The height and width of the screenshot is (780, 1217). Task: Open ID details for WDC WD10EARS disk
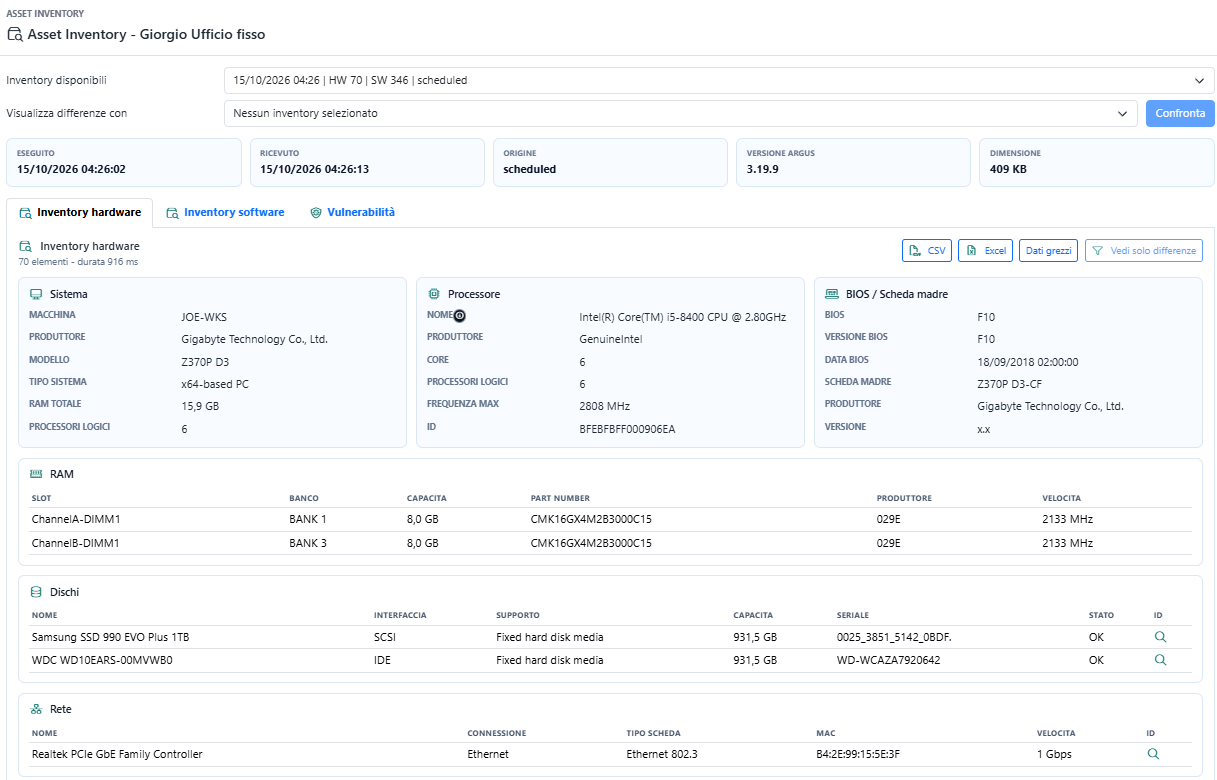(1160, 660)
